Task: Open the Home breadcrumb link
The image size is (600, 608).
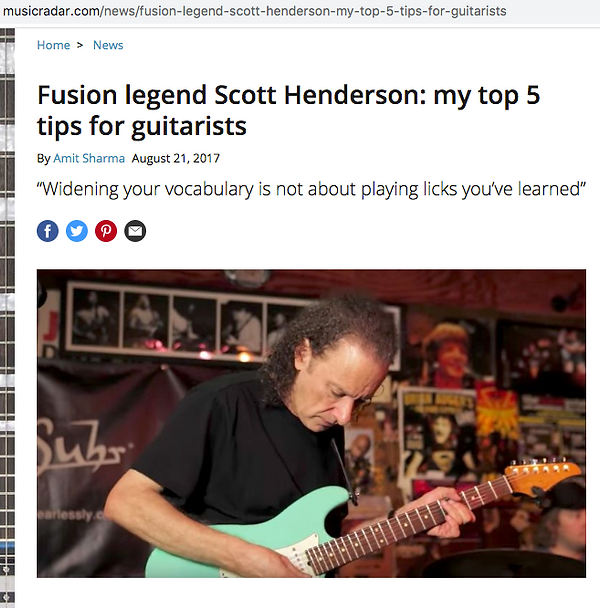Action: pyautogui.click(x=54, y=45)
